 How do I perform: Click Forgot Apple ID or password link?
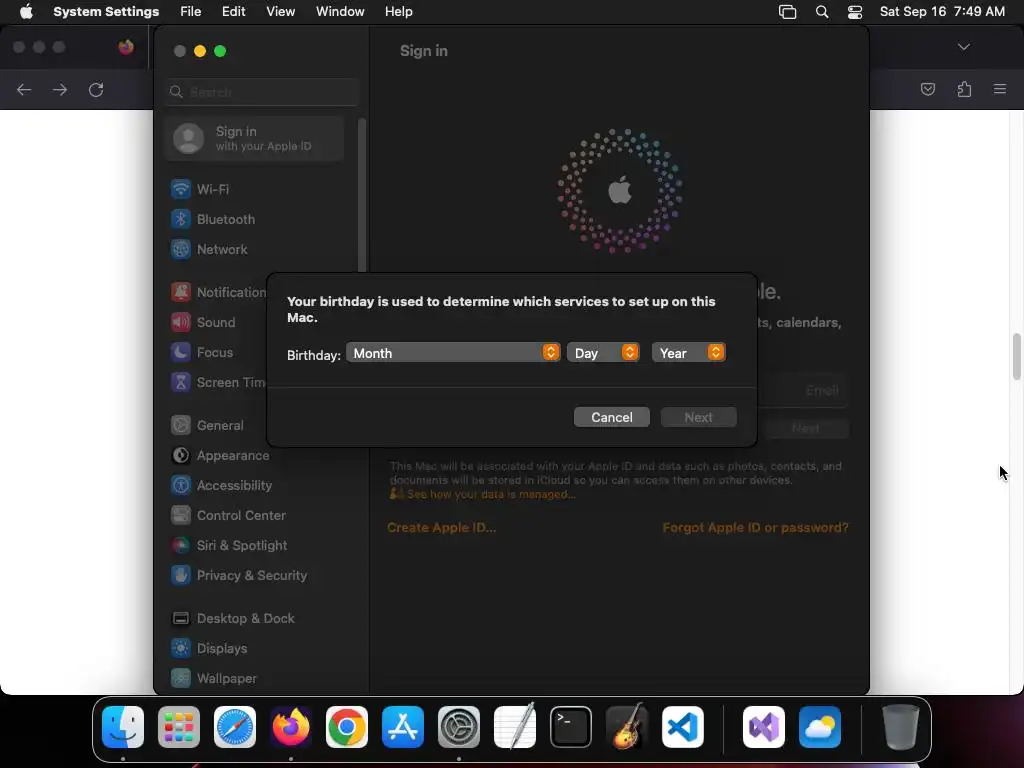tap(755, 528)
